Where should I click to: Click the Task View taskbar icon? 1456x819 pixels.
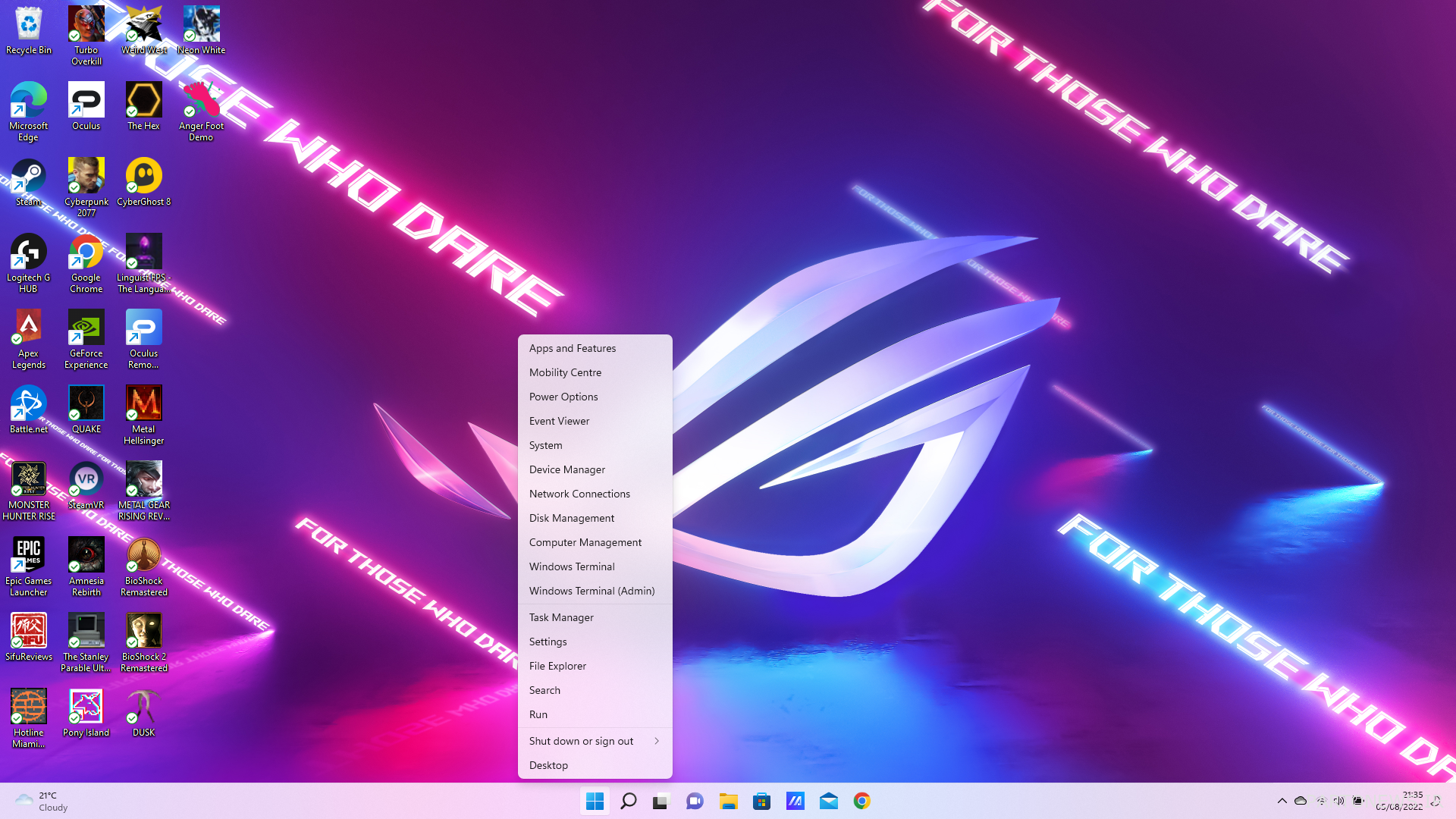click(661, 801)
